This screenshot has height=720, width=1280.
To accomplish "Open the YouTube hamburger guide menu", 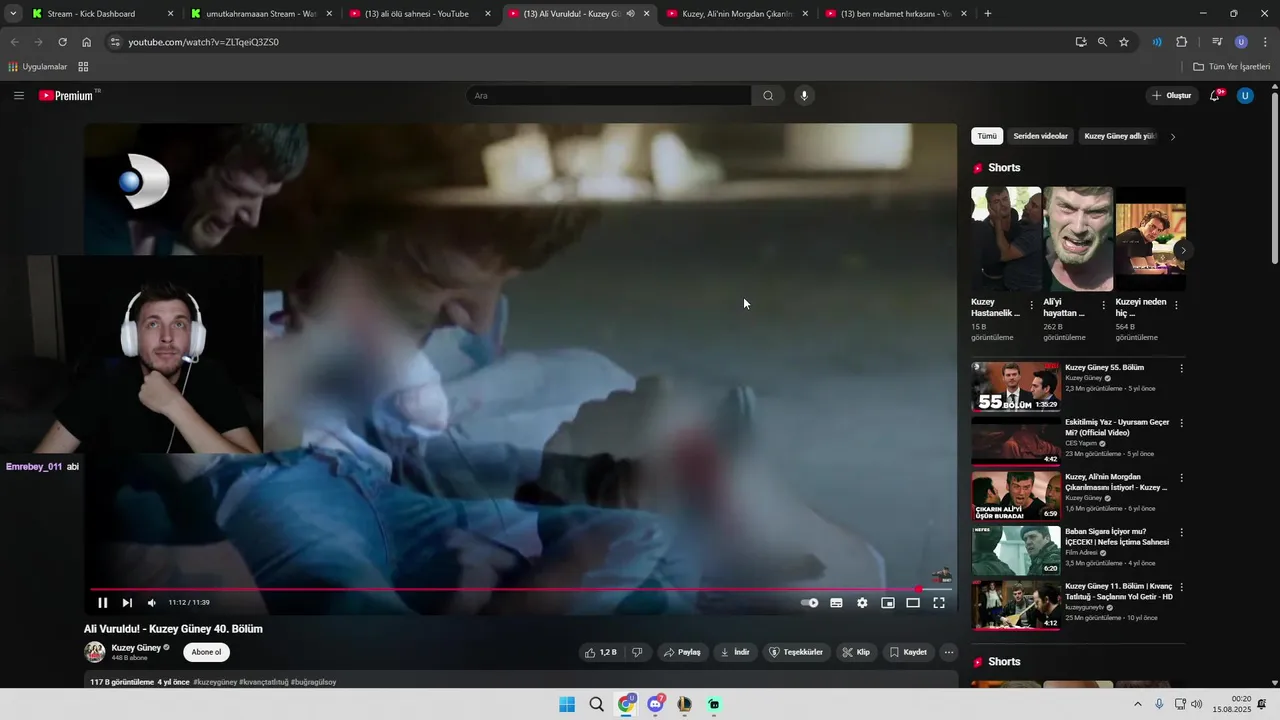I will click(19, 96).
